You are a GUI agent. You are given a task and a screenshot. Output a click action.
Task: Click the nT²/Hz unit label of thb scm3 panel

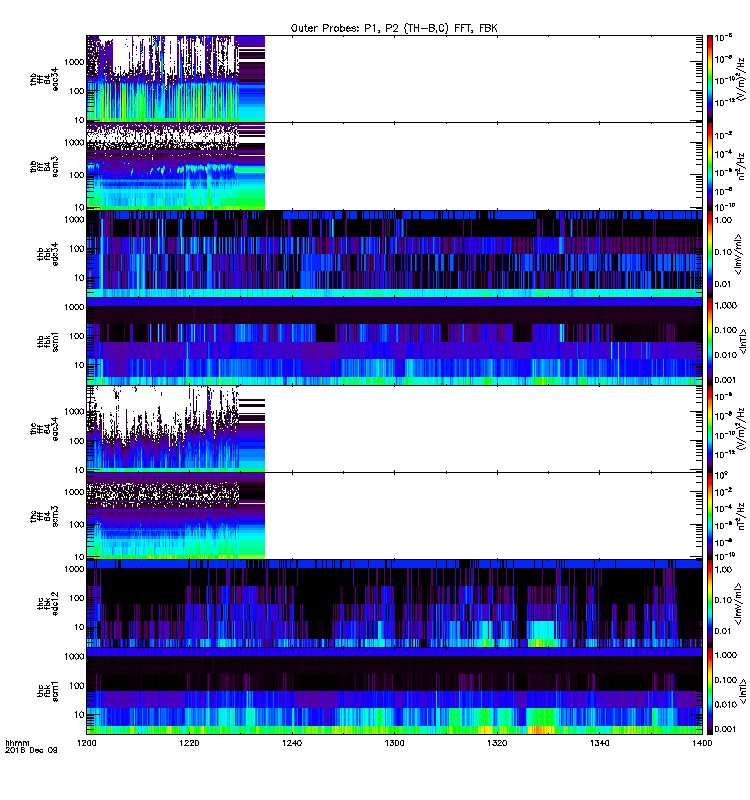741,167
